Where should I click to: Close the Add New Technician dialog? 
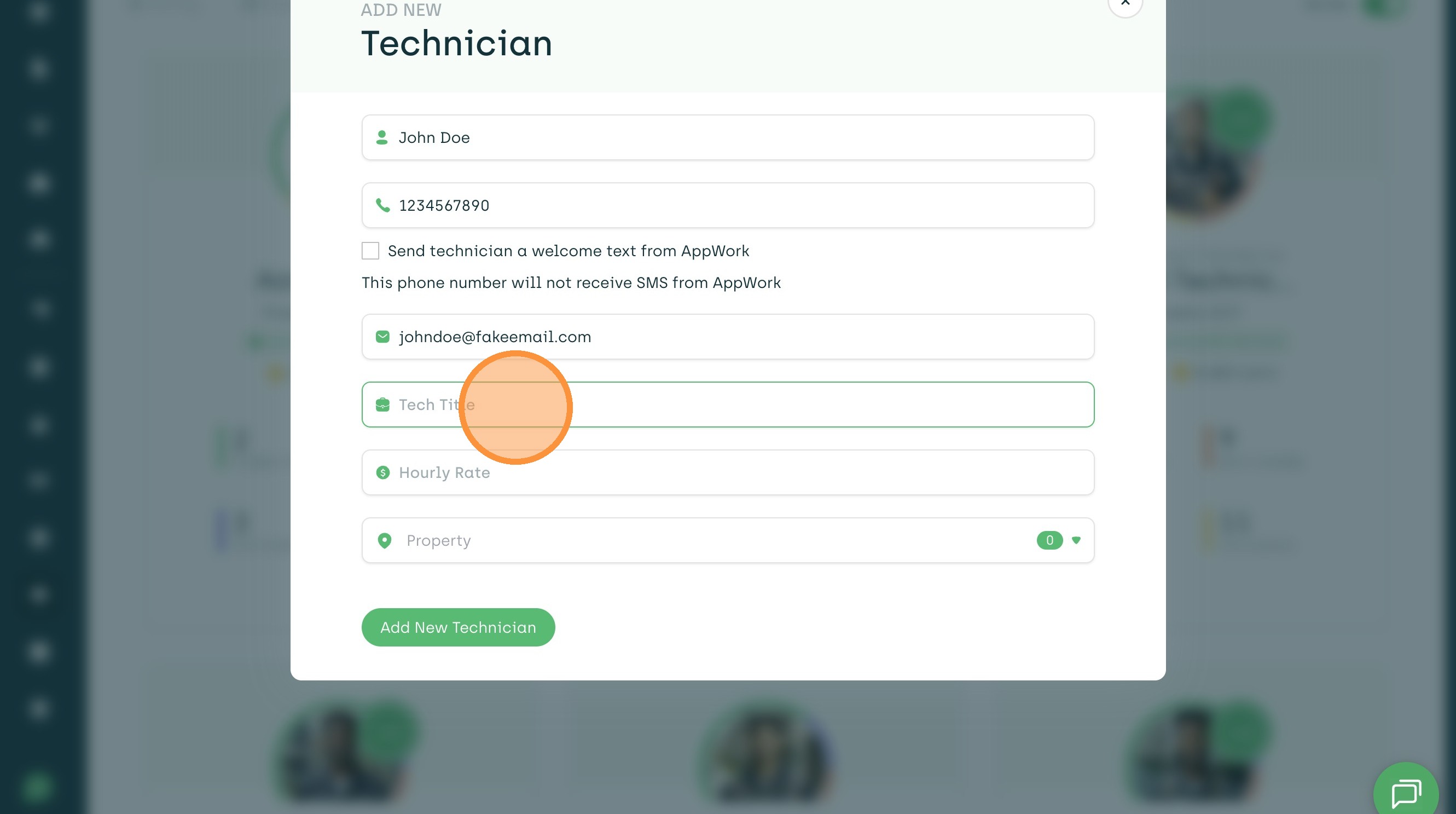pos(1125,3)
